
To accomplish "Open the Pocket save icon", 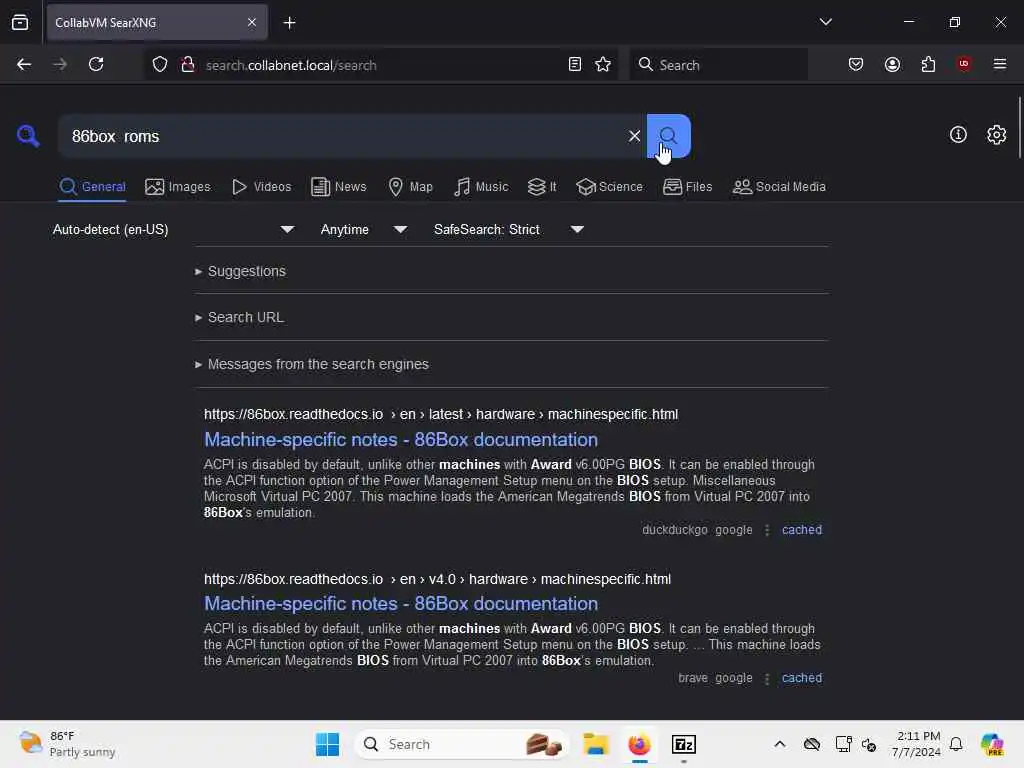I will (856, 64).
